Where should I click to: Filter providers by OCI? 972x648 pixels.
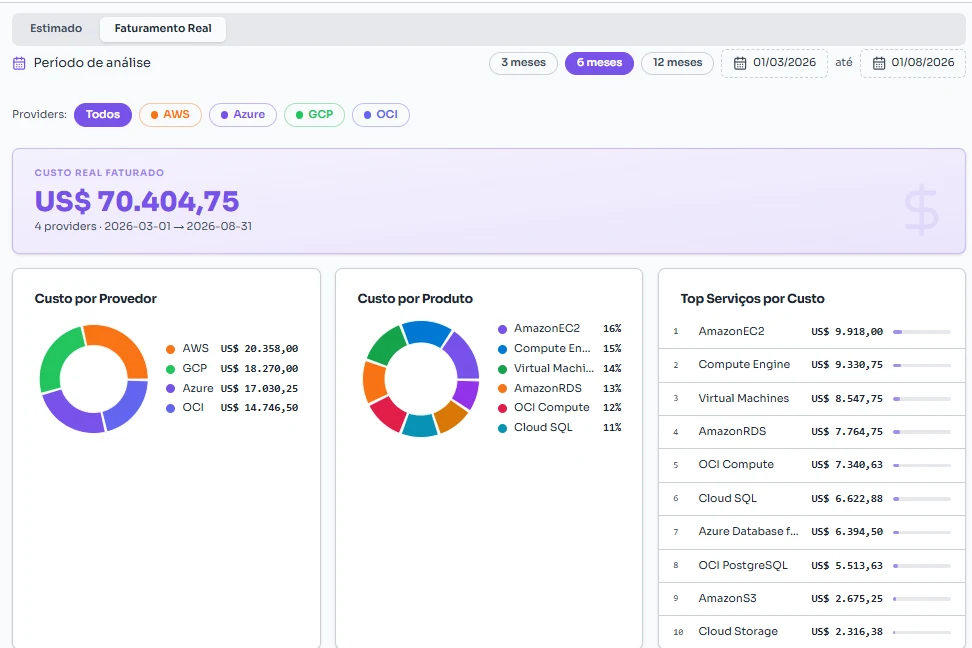381,115
